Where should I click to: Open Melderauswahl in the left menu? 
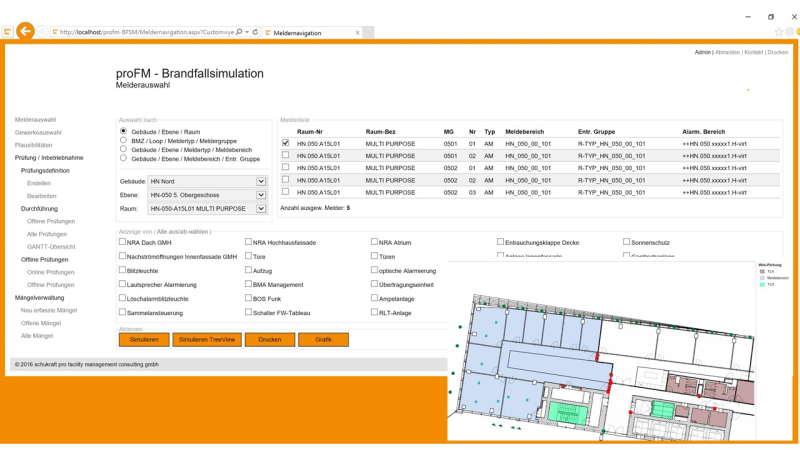point(35,120)
